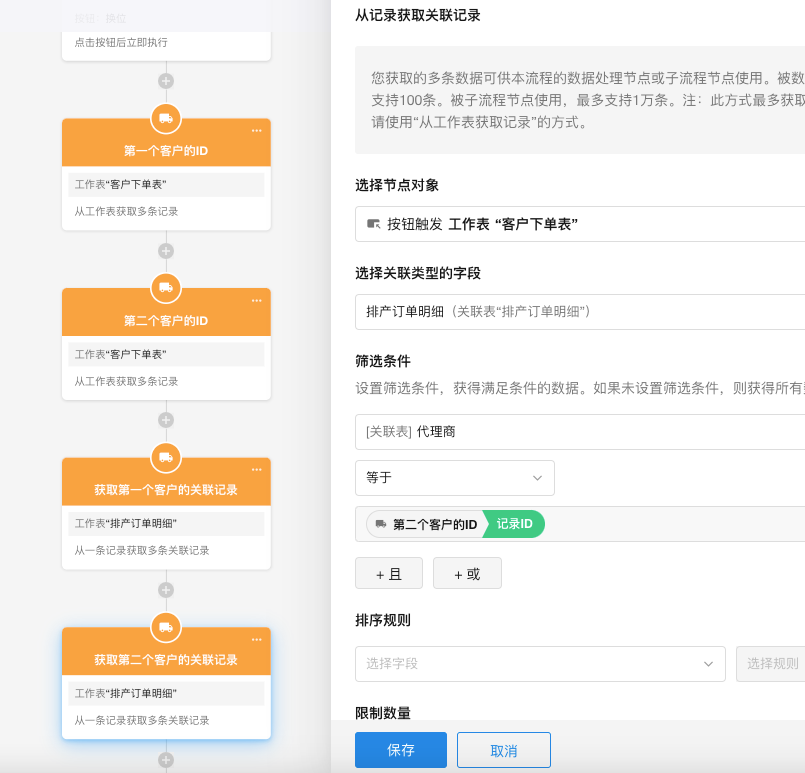Open more options on 第二个客户的ID node
805x773 pixels.
[257, 300]
